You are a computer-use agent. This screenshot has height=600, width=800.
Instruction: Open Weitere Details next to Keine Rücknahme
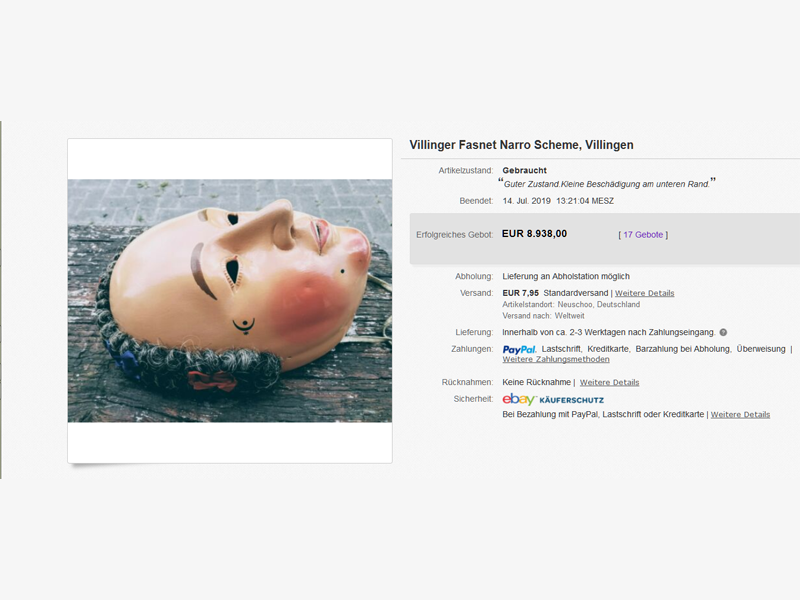609,382
